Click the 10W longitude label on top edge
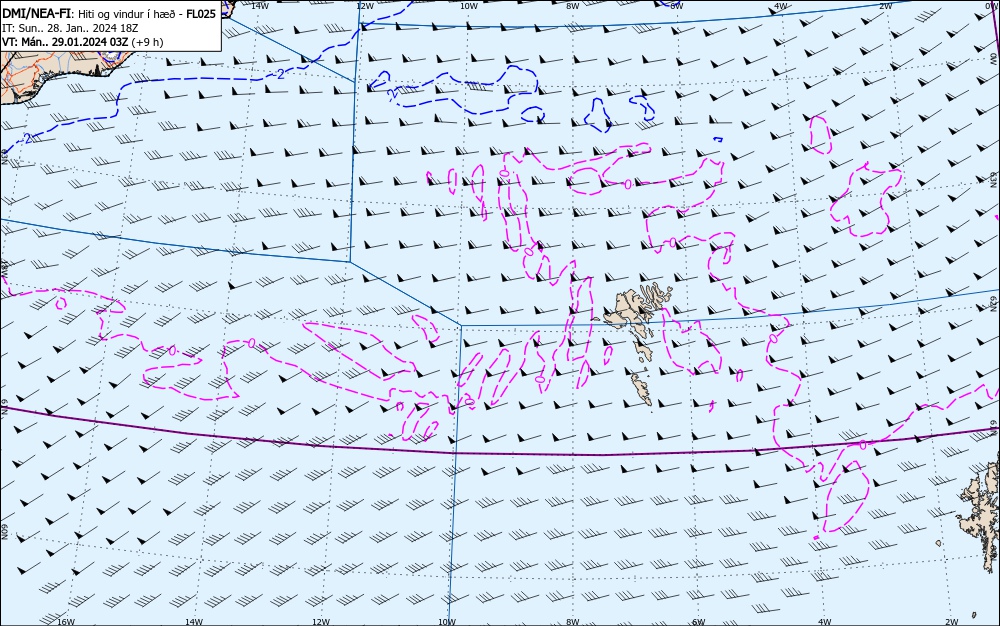 click(469, 6)
